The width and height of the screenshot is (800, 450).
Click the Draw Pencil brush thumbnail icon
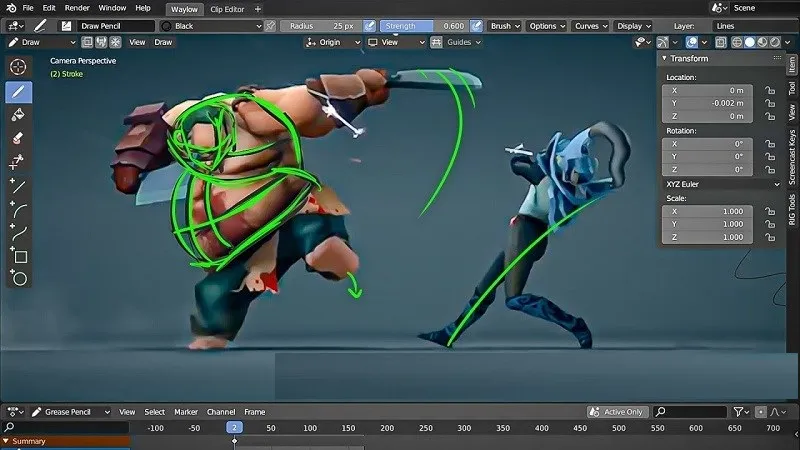coord(66,26)
